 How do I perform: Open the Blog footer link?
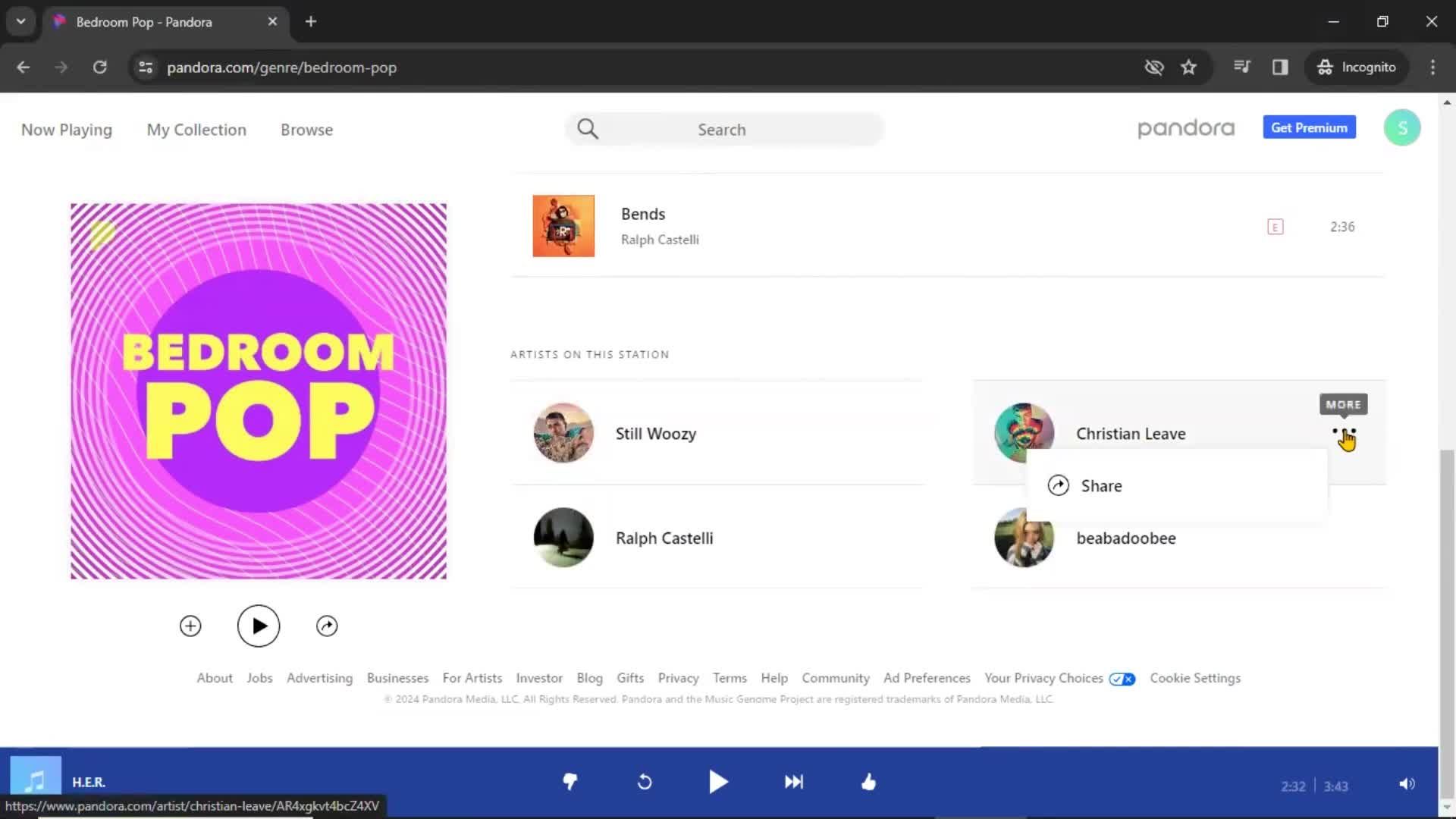(589, 678)
